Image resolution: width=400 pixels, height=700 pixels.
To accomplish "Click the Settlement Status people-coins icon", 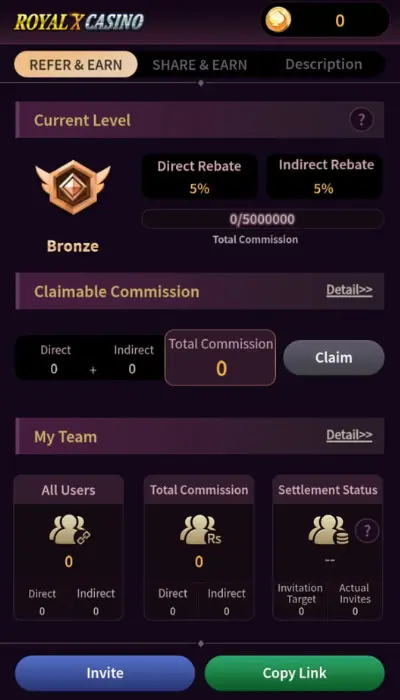I will pyautogui.click(x=328, y=529).
